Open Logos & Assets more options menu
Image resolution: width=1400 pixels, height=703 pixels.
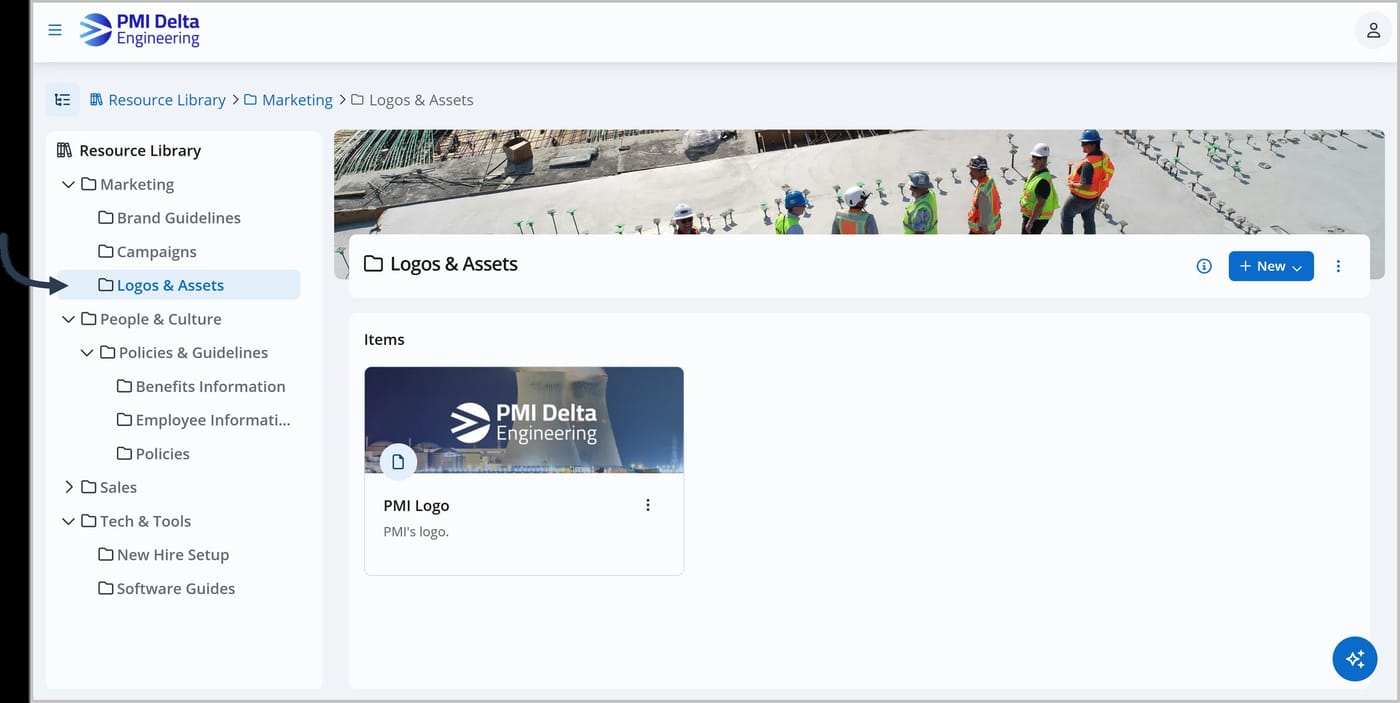point(1338,266)
